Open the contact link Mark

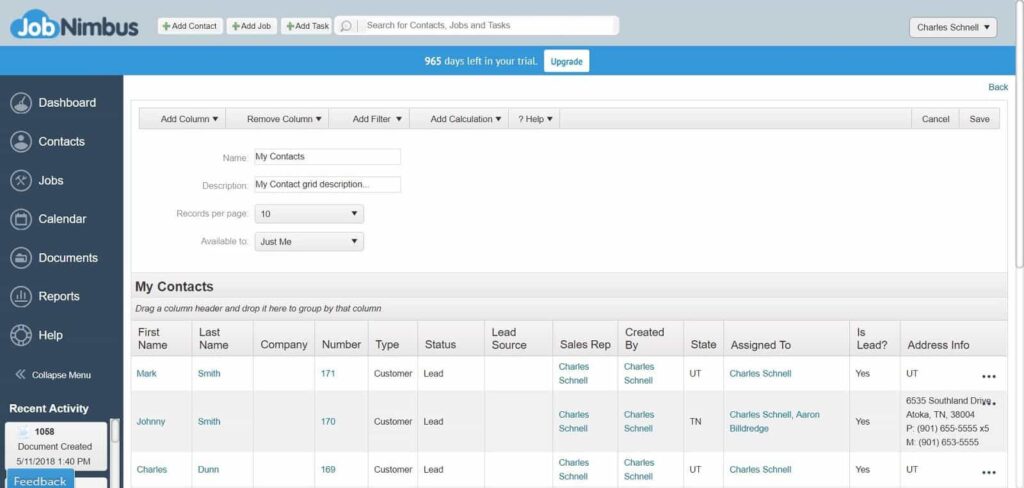pos(146,374)
